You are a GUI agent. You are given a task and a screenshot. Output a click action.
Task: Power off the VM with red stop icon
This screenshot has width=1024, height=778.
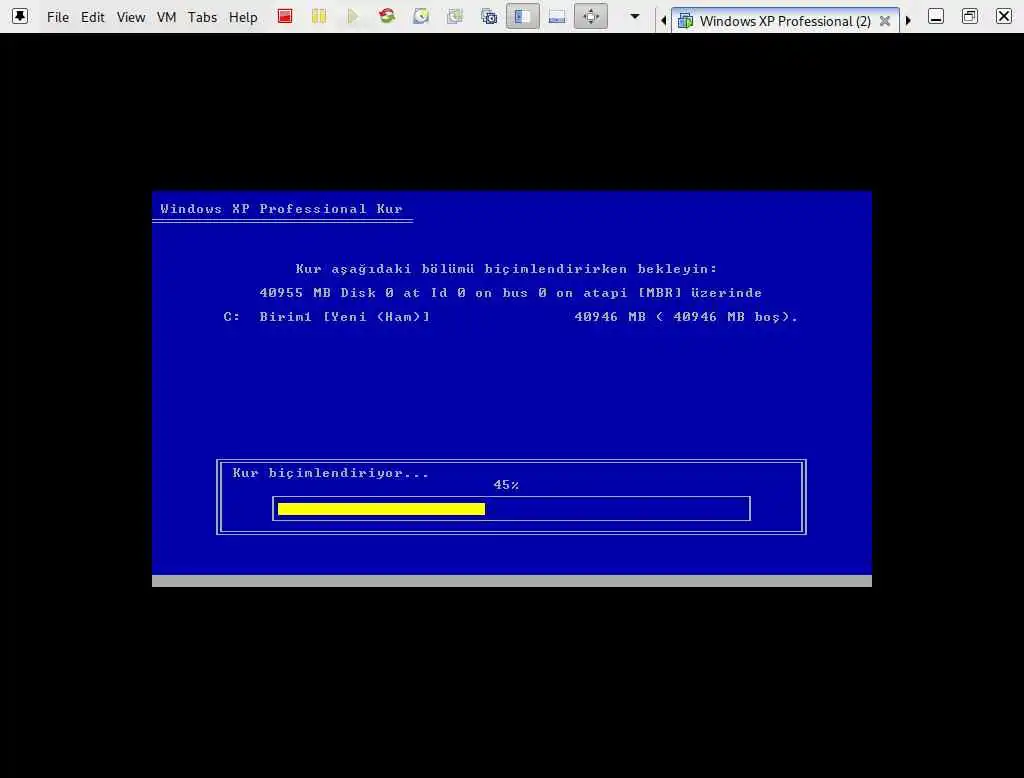pos(285,16)
